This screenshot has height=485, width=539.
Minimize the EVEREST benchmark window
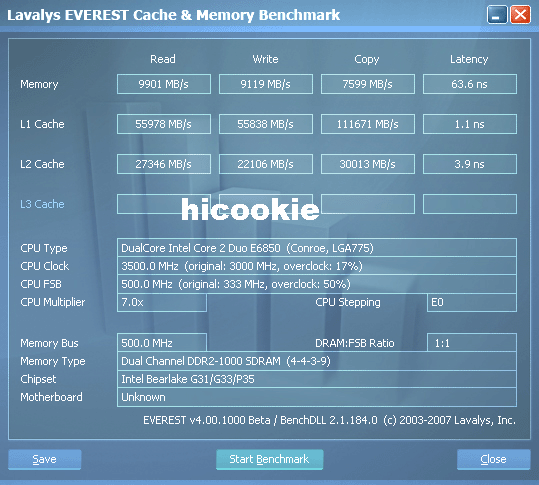click(x=497, y=15)
